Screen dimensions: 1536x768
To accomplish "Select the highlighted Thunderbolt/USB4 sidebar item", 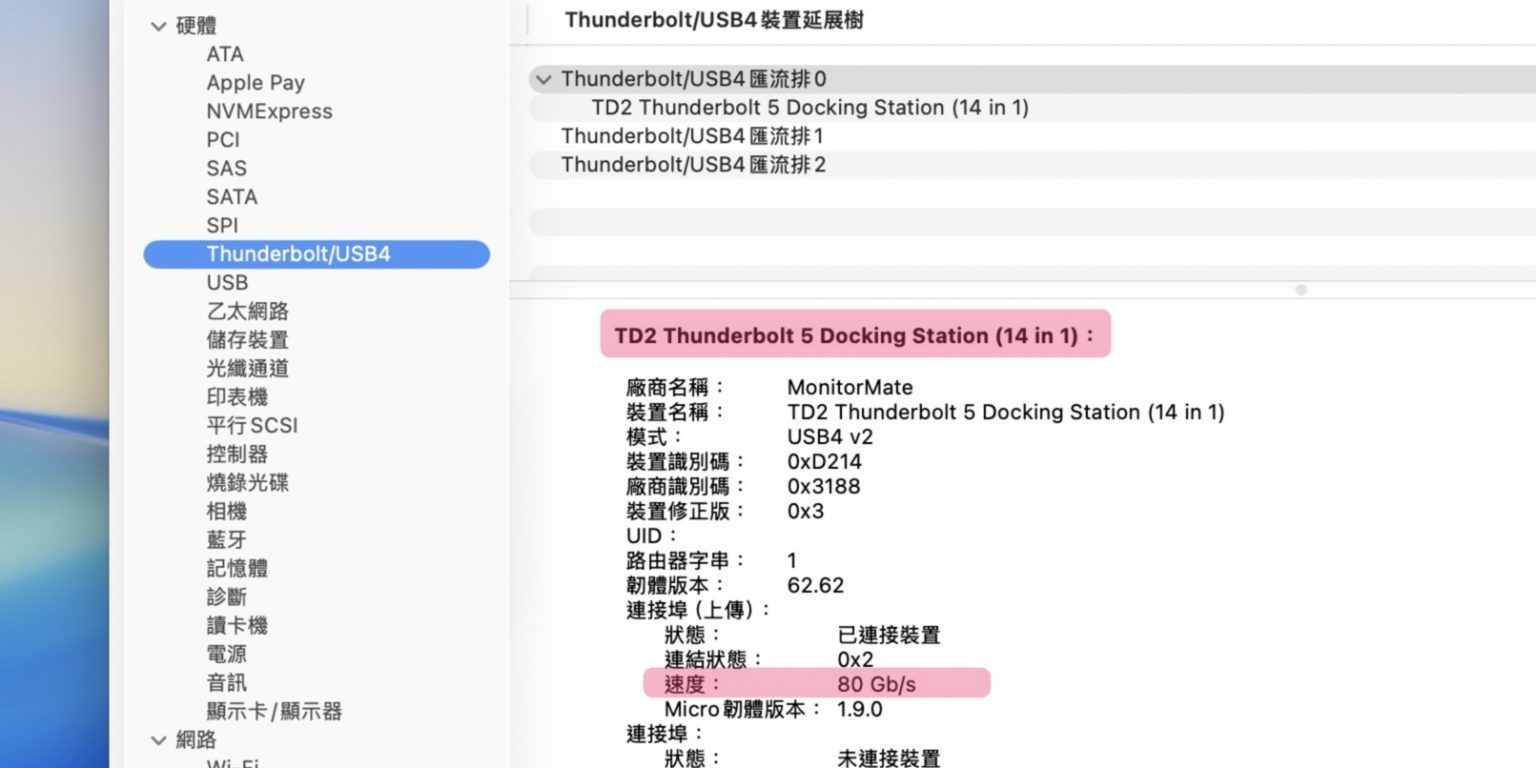I will [x=298, y=254].
